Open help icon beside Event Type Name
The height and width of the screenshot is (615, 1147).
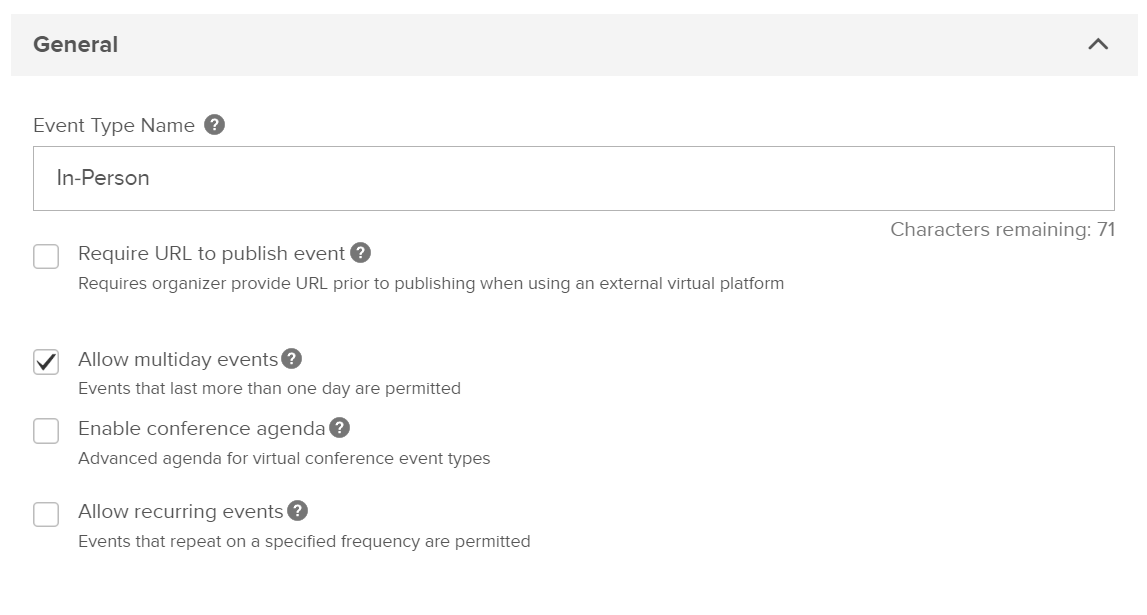[214, 125]
